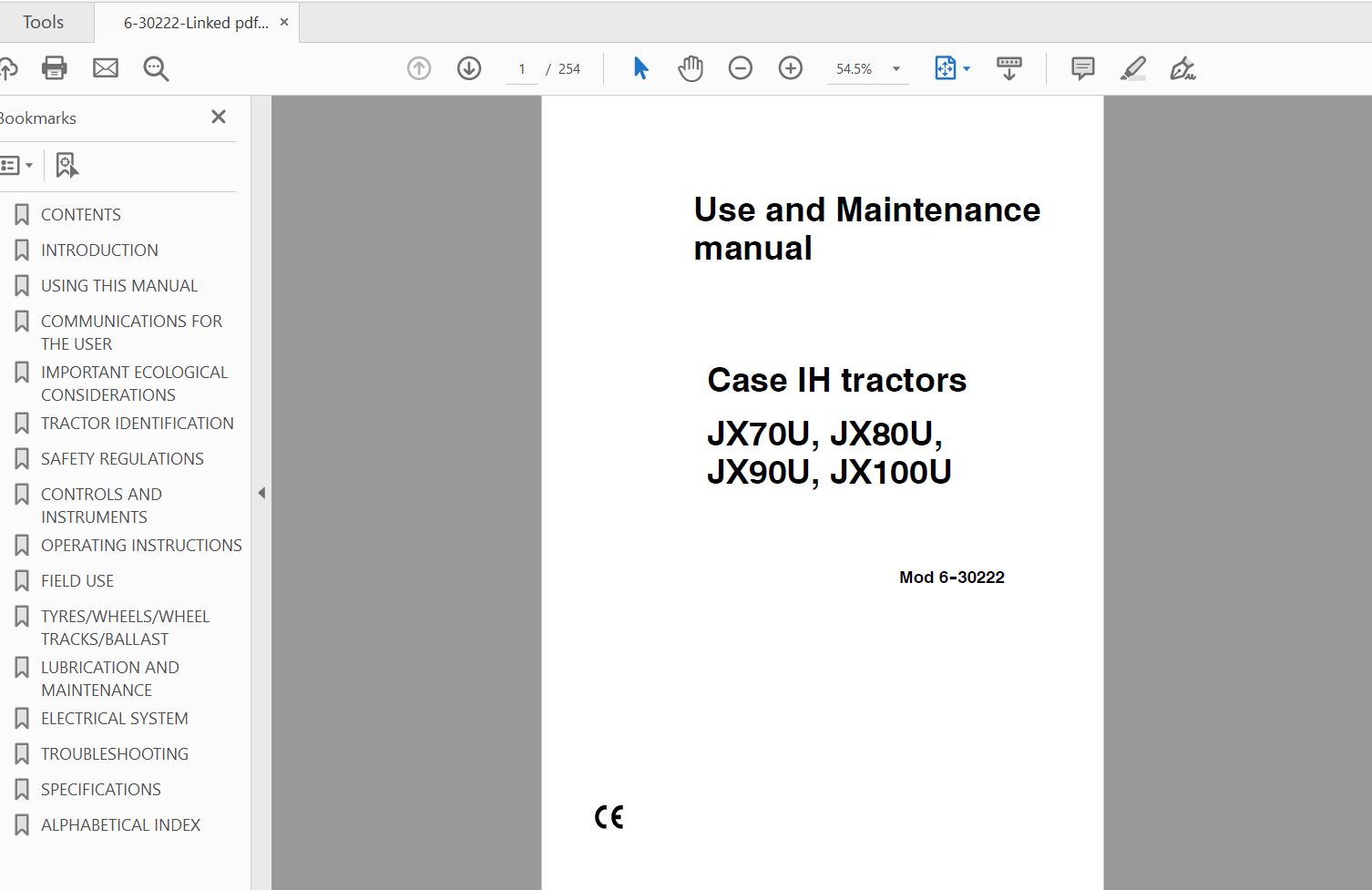Open COMMUNICATIONS FOR THE USER bookmark

click(x=131, y=332)
